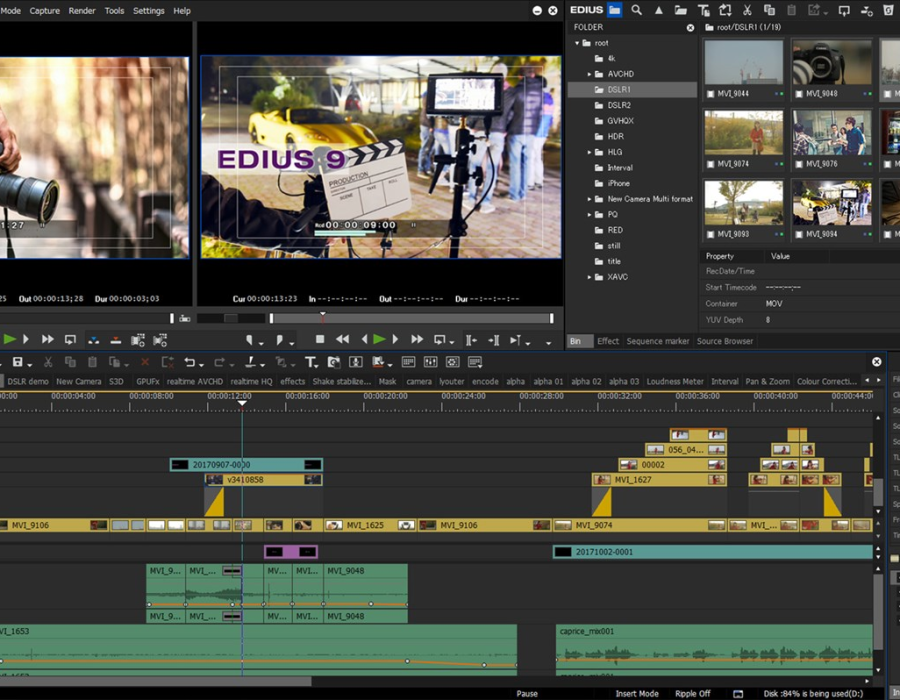900x700 pixels.
Task: Expand the XAVC folder in the tree
Action: click(589, 277)
